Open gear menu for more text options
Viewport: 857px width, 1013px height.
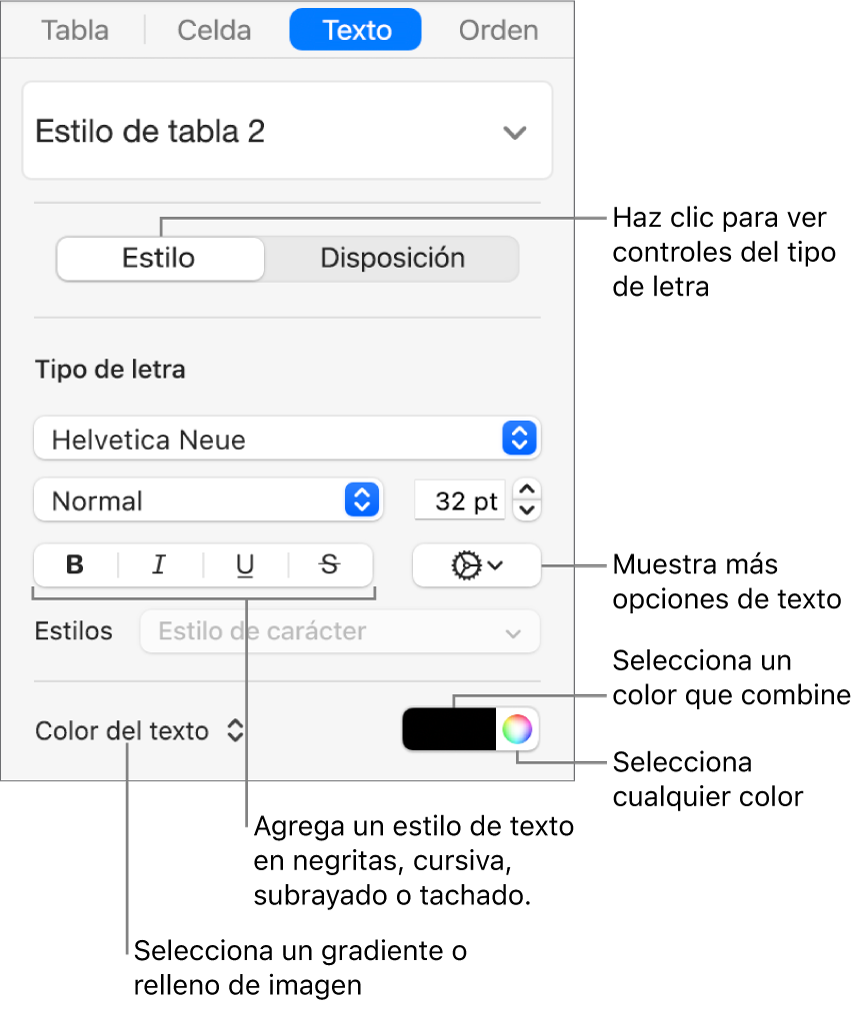476,565
